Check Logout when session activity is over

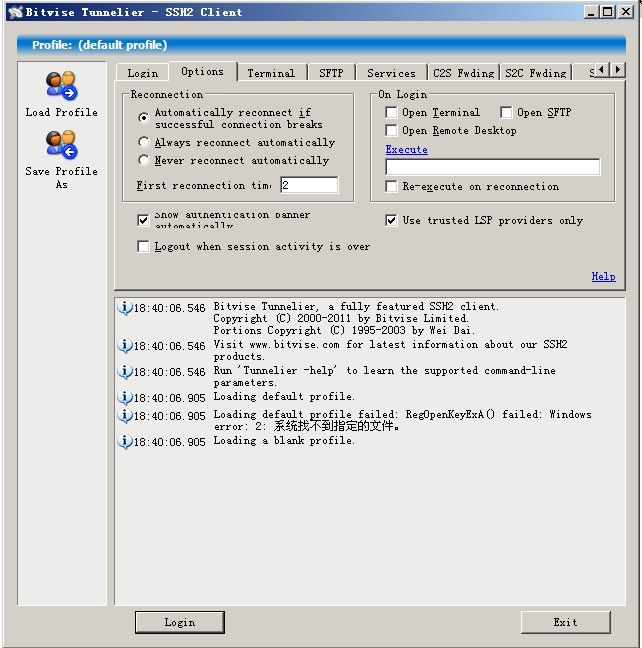click(143, 246)
